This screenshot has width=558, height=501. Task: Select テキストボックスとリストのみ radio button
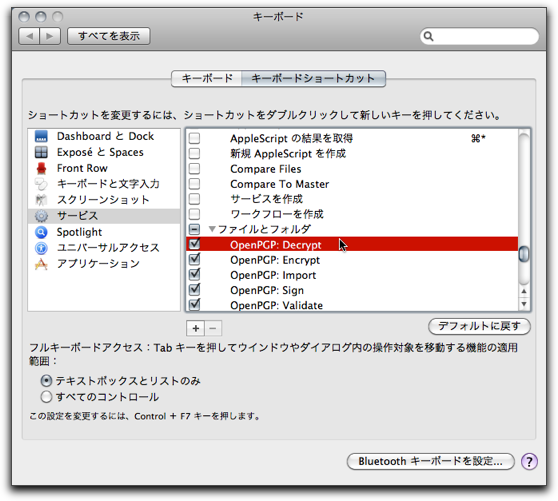[x=46, y=381]
